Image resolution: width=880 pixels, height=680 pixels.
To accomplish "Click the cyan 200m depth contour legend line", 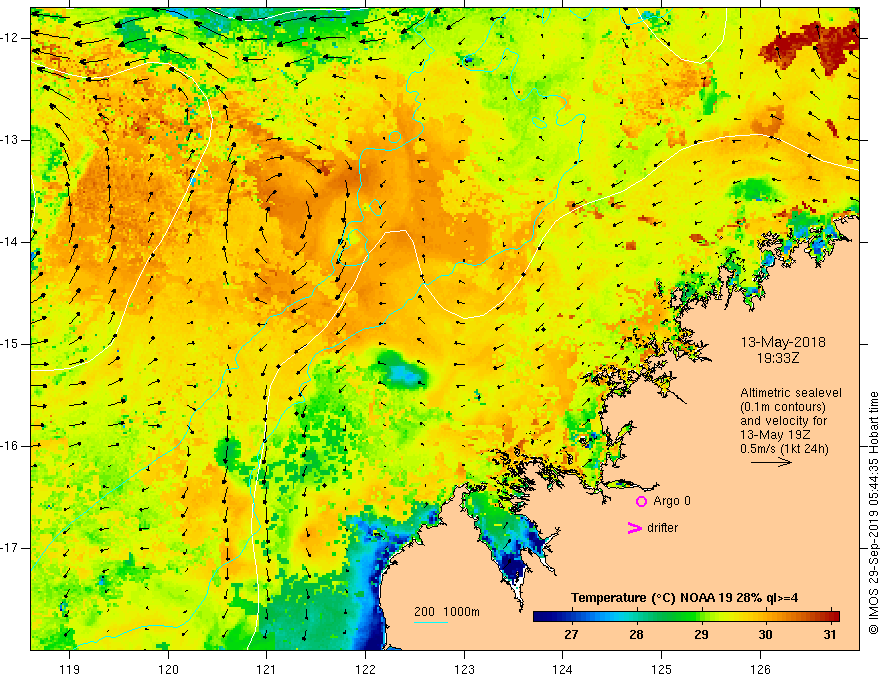I will coord(430,622).
